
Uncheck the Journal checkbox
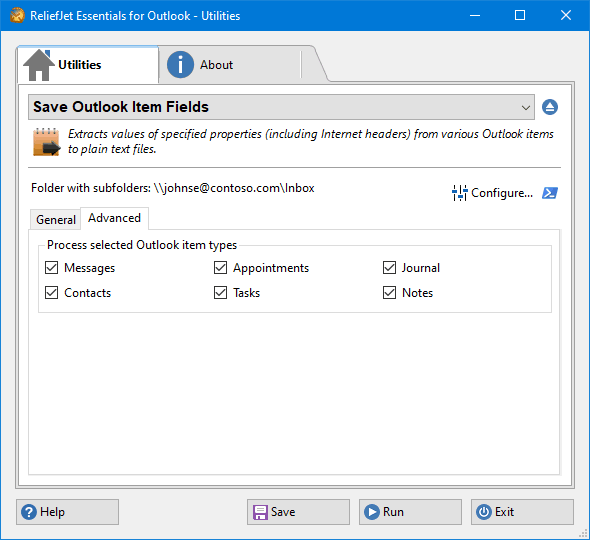click(389, 268)
